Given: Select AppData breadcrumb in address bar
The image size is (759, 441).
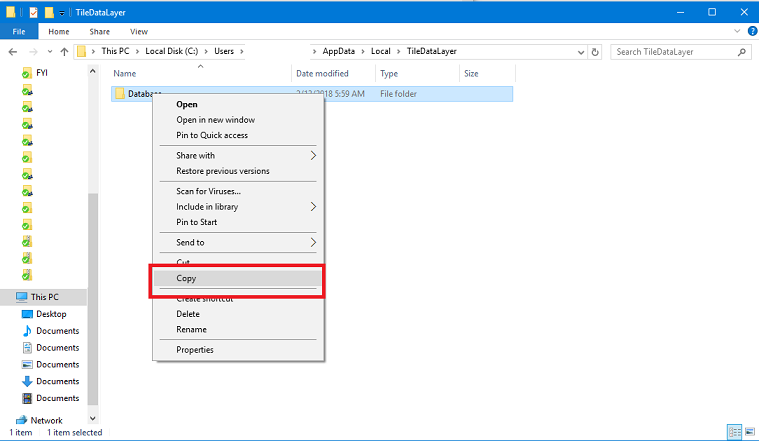Looking at the screenshot, I should click(x=338, y=51).
